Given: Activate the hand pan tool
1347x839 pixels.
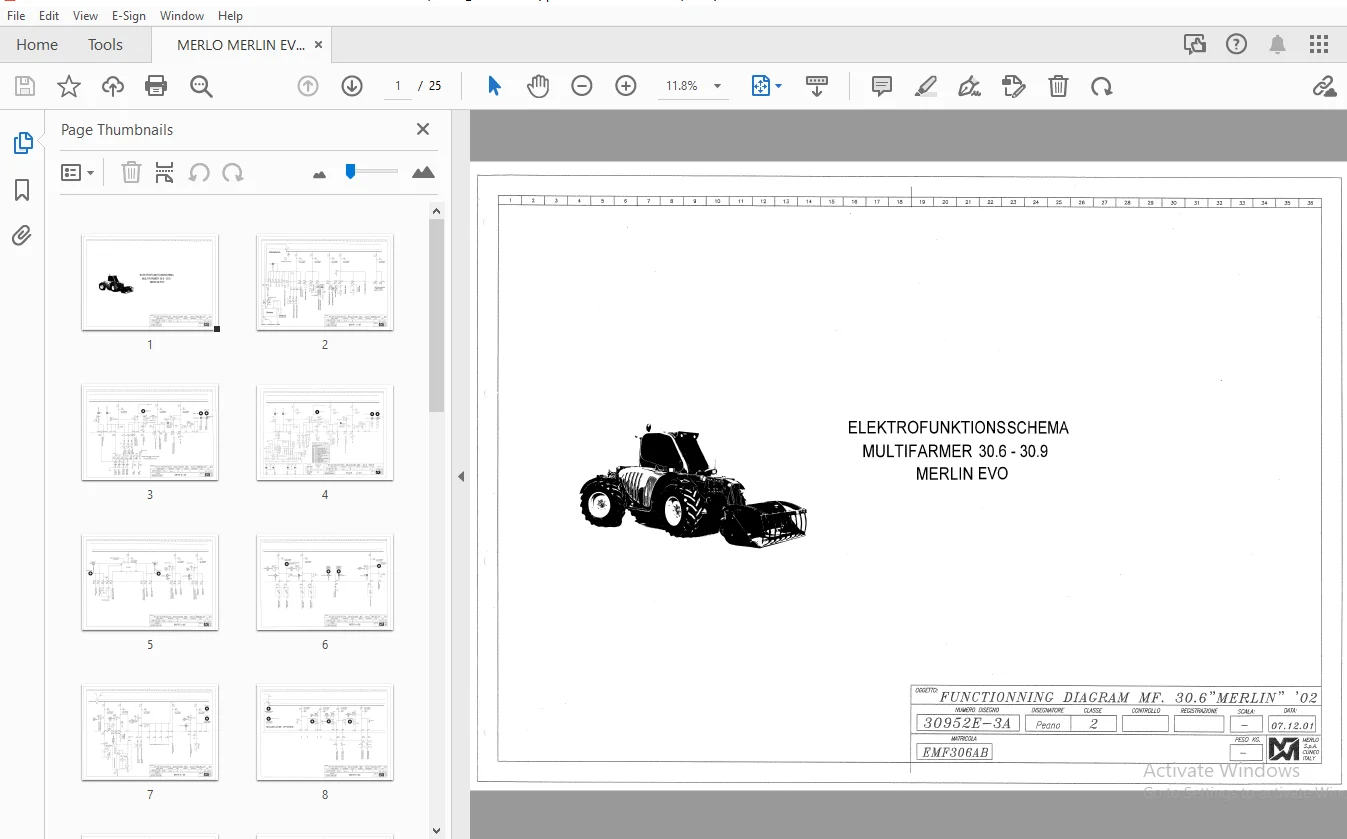Looking at the screenshot, I should (538, 86).
